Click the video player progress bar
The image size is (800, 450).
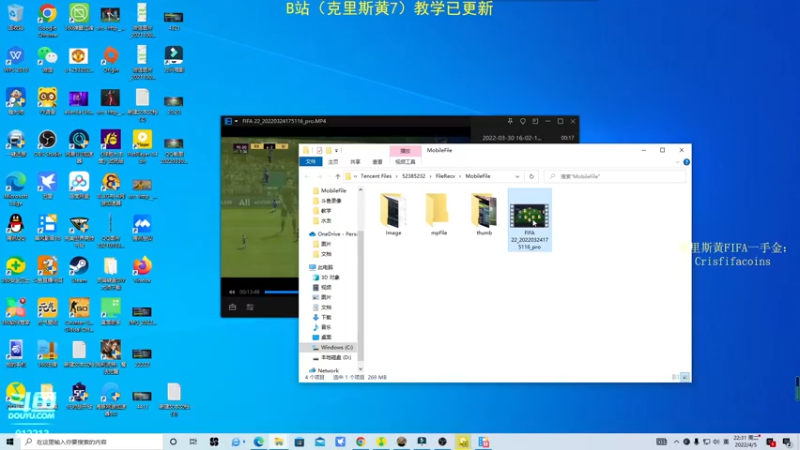[281, 292]
